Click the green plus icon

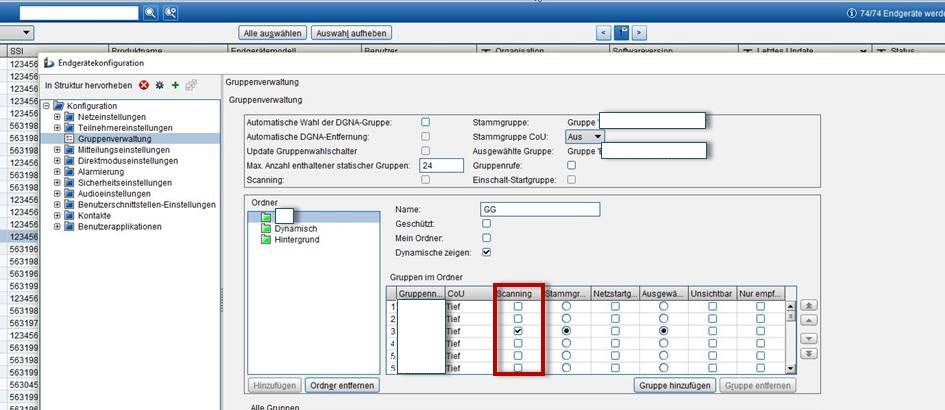(175, 85)
